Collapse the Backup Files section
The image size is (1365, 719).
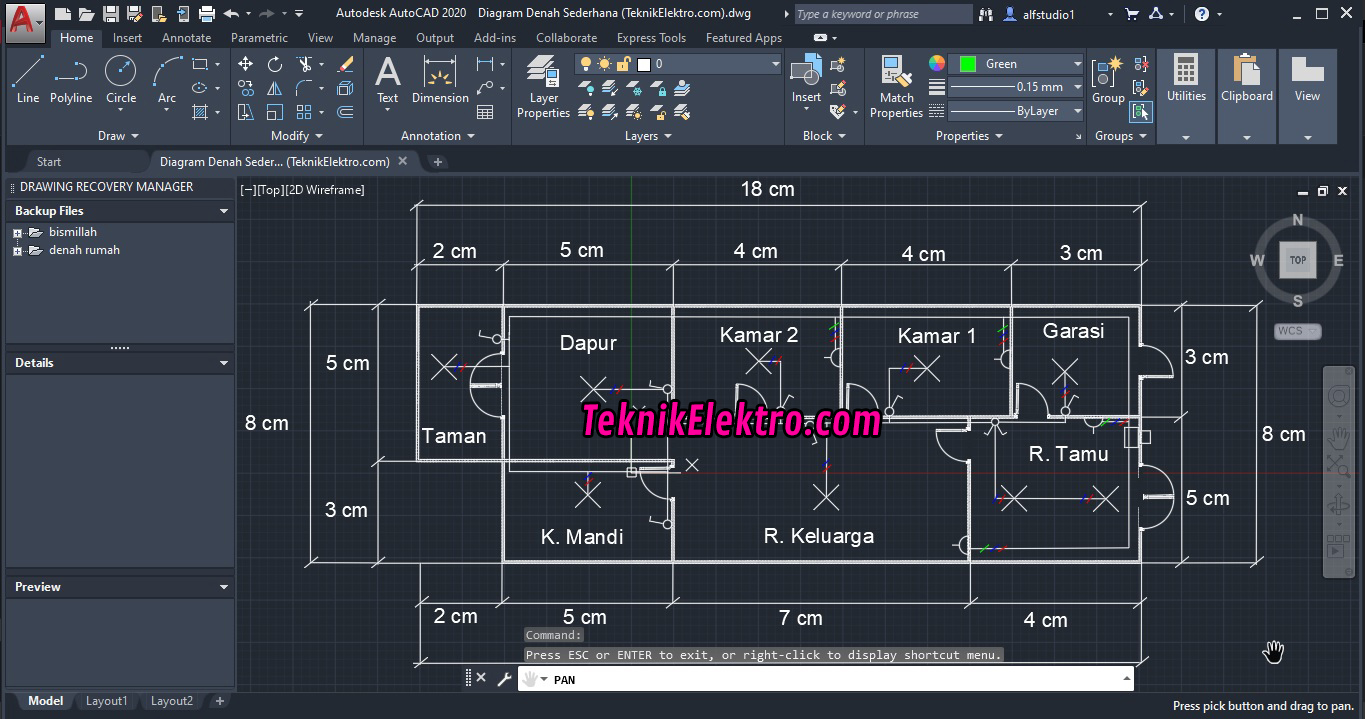[224, 211]
